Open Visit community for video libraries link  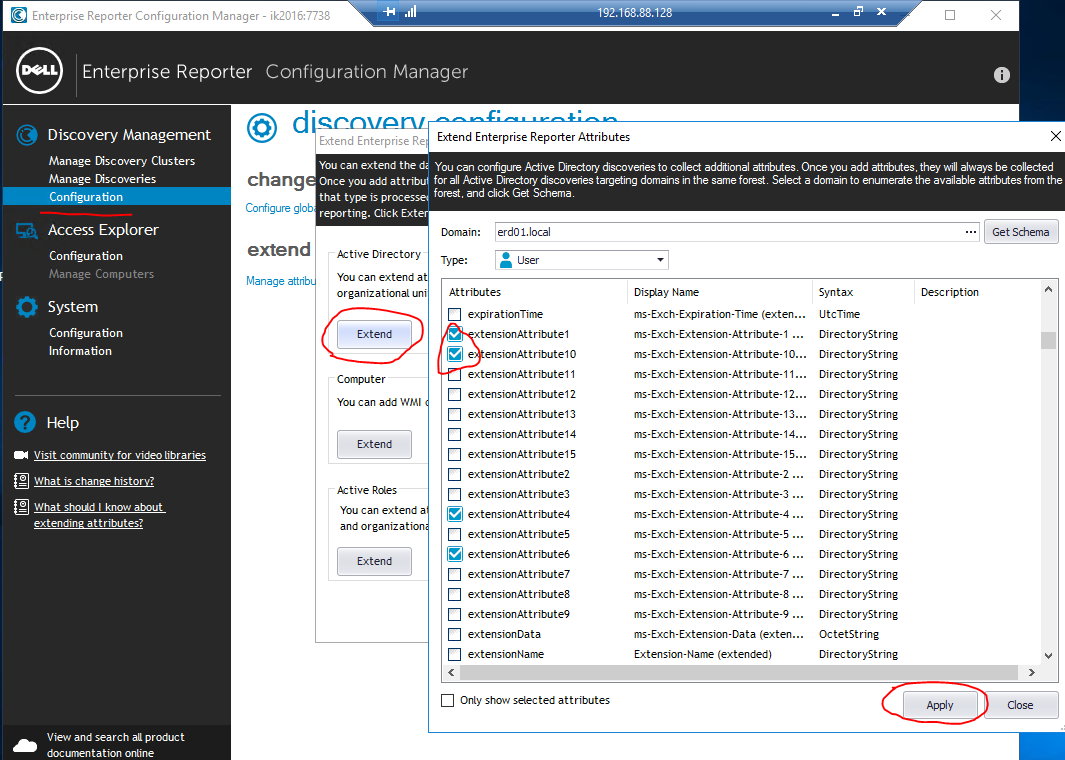(x=120, y=455)
